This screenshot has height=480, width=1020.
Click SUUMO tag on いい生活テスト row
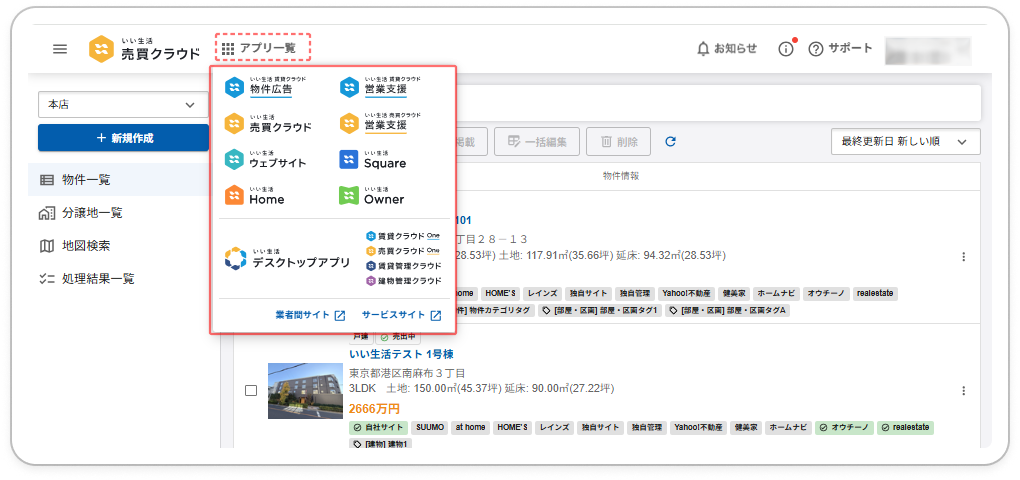tap(429, 428)
